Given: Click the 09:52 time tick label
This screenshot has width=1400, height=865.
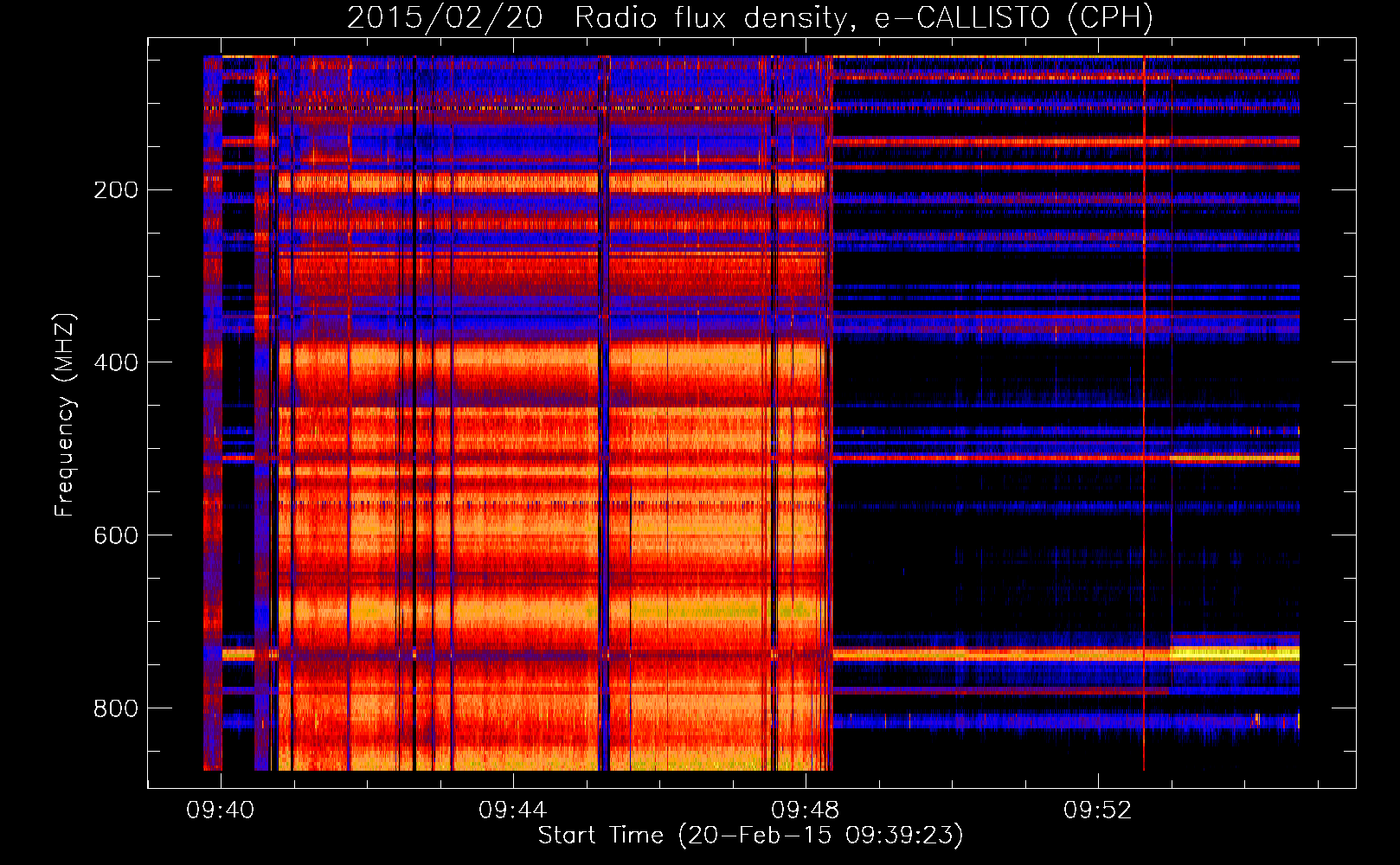Looking at the screenshot, I should [1098, 810].
